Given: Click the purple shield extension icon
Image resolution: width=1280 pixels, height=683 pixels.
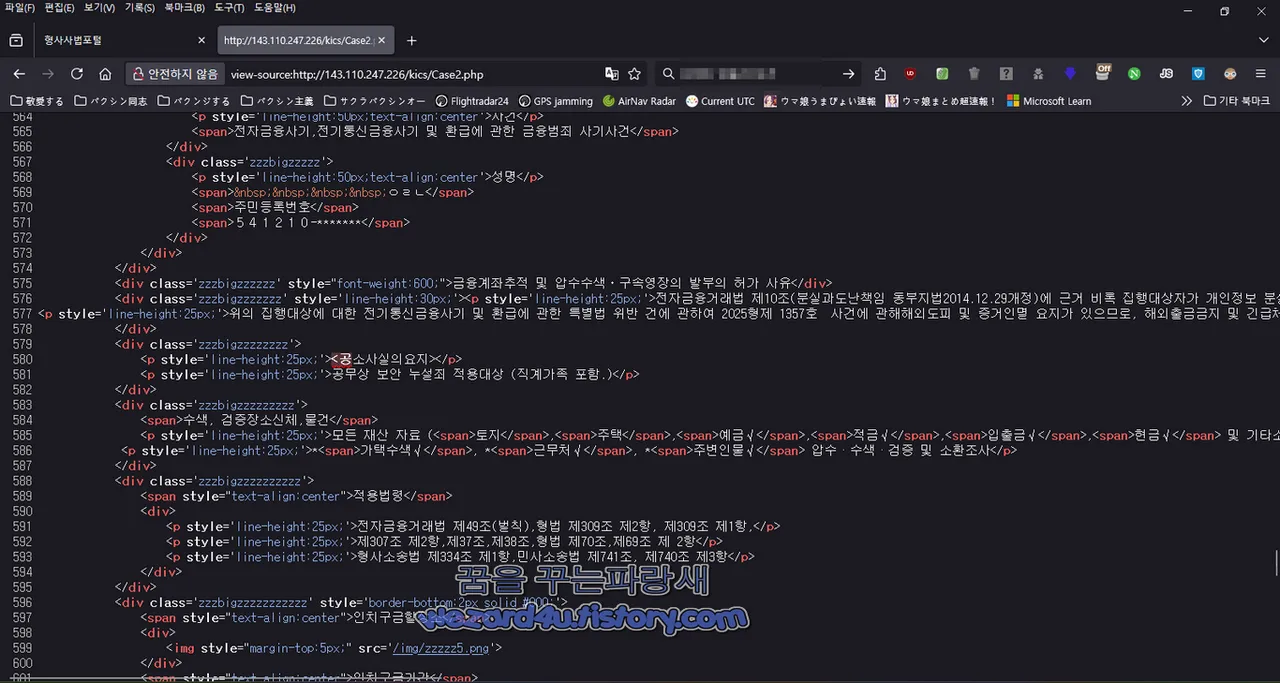Looking at the screenshot, I should (x=1069, y=74).
